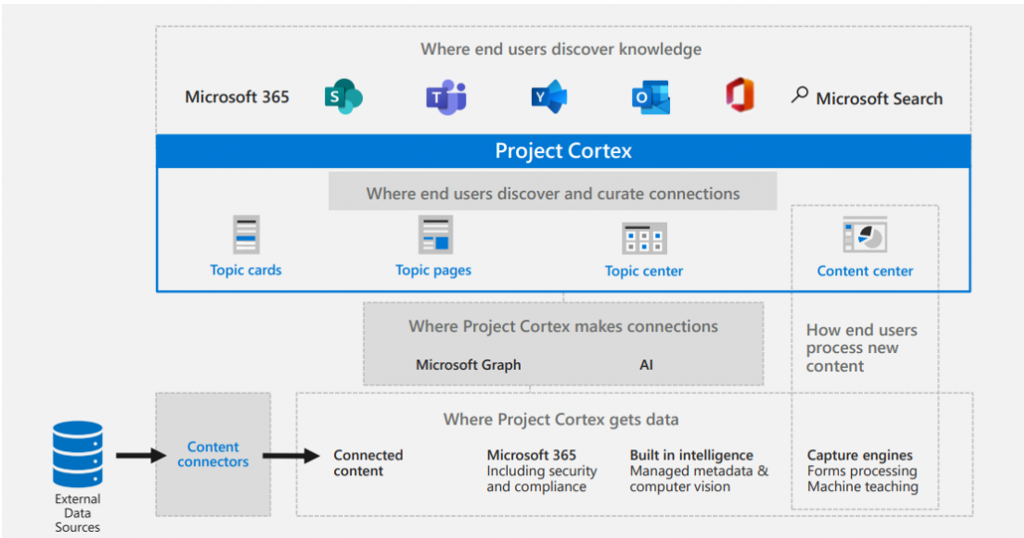Click the Topic pages icon

coord(435,234)
